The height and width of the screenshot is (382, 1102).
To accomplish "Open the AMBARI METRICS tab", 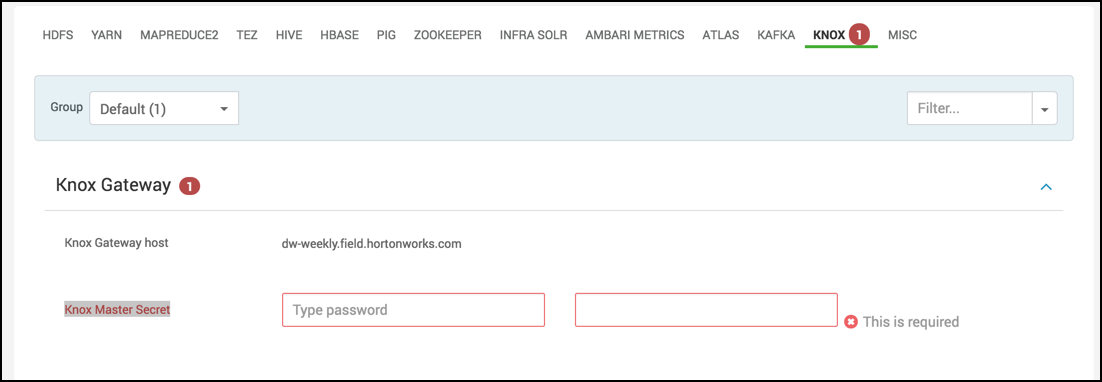I will tap(635, 35).
